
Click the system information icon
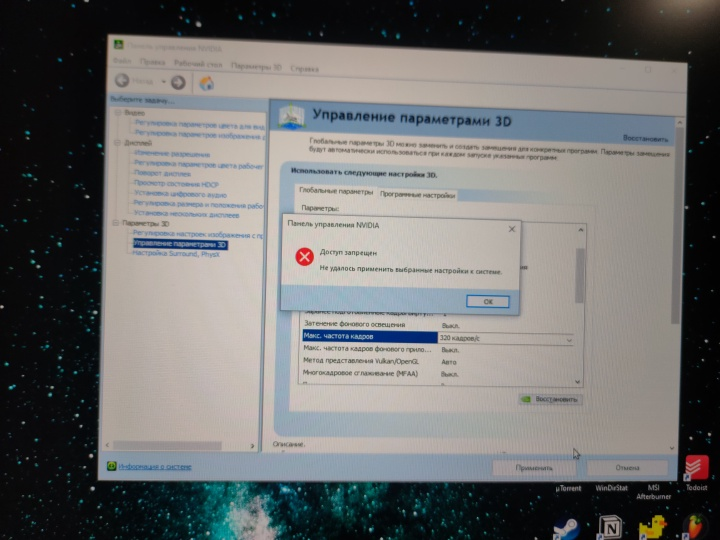pos(111,466)
